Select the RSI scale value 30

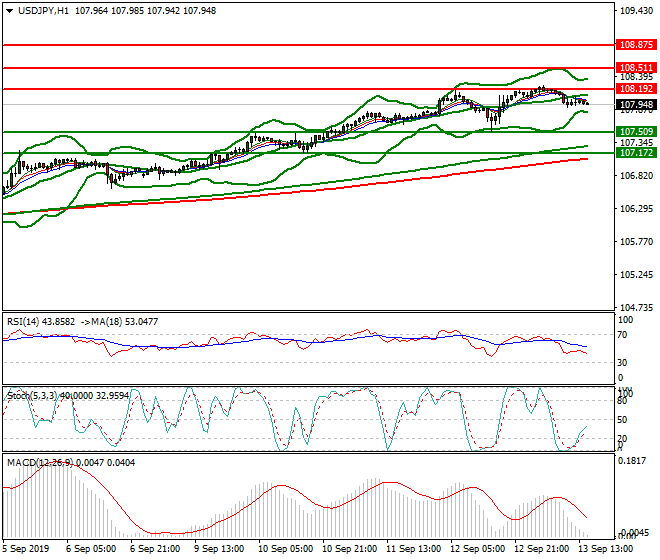(622, 363)
